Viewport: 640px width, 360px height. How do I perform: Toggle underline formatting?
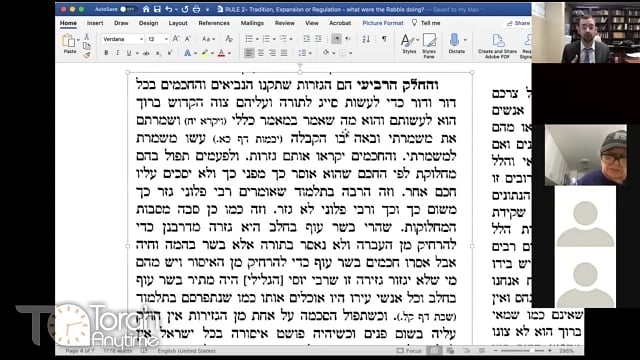(x=129, y=53)
